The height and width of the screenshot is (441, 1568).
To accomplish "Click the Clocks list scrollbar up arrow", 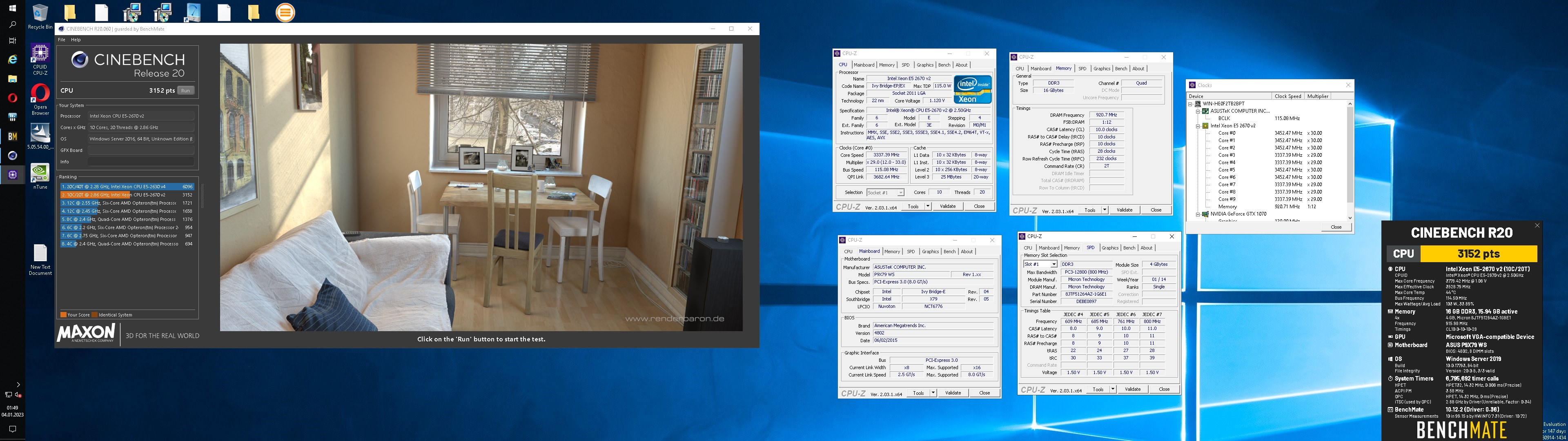I will tap(1350, 104).
